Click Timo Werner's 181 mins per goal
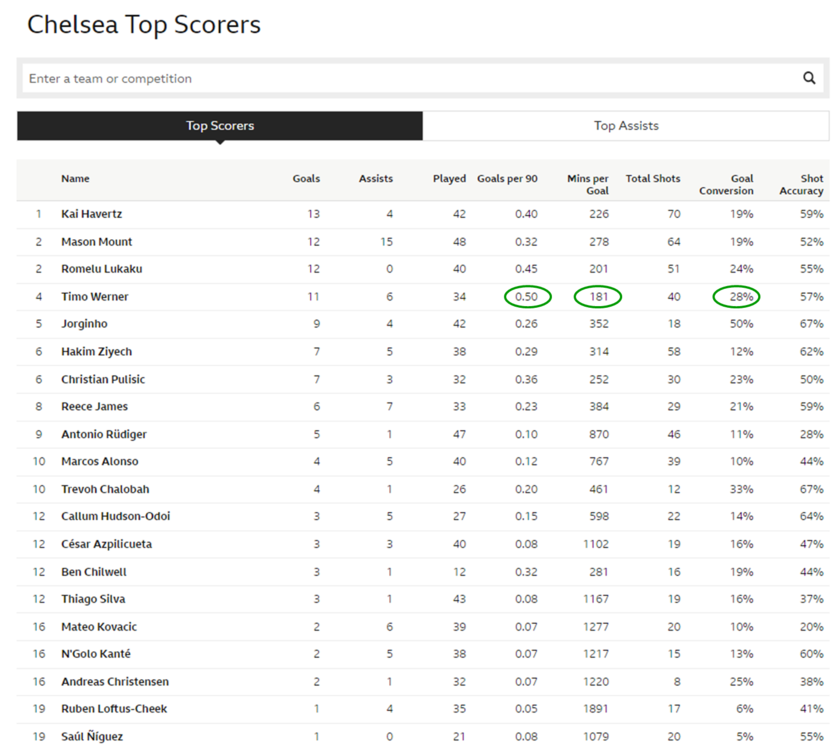 click(599, 296)
